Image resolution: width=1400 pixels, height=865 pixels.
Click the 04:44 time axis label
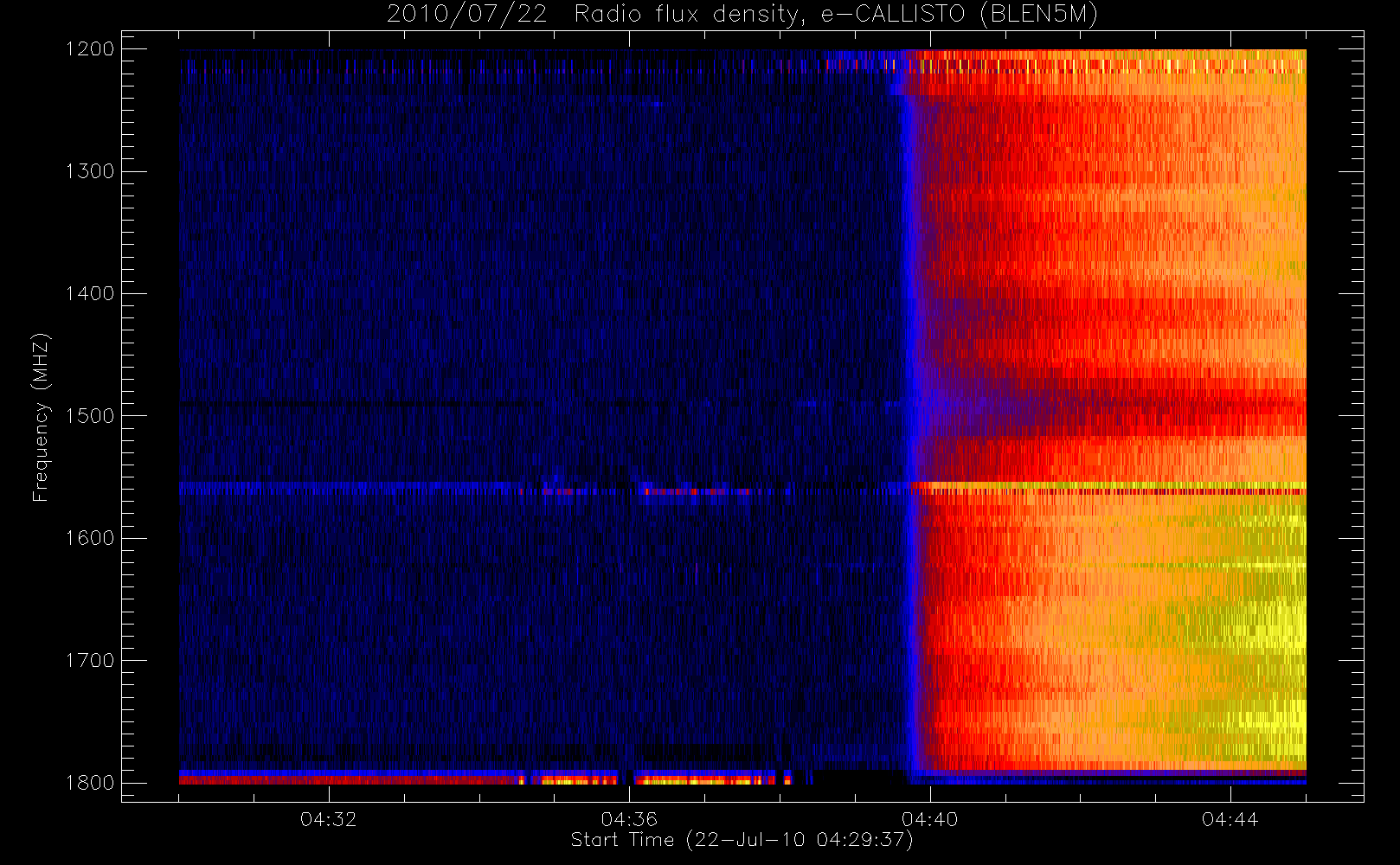(x=1230, y=819)
